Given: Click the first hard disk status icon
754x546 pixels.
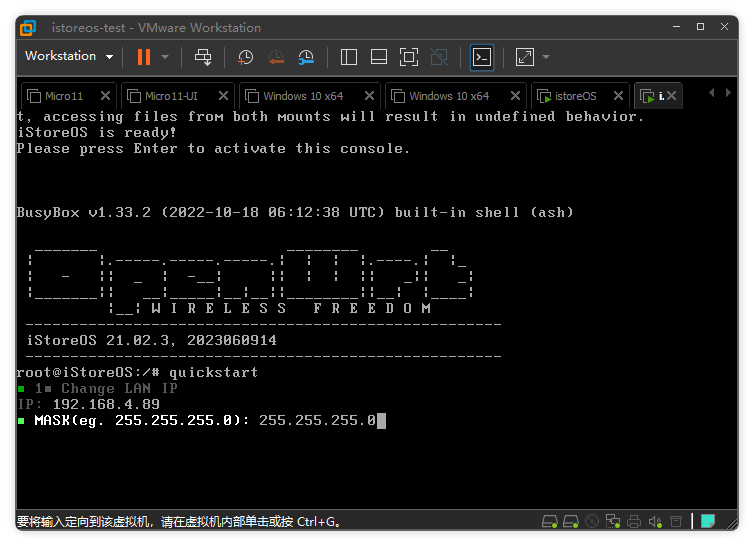Looking at the screenshot, I should click(550, 521).
